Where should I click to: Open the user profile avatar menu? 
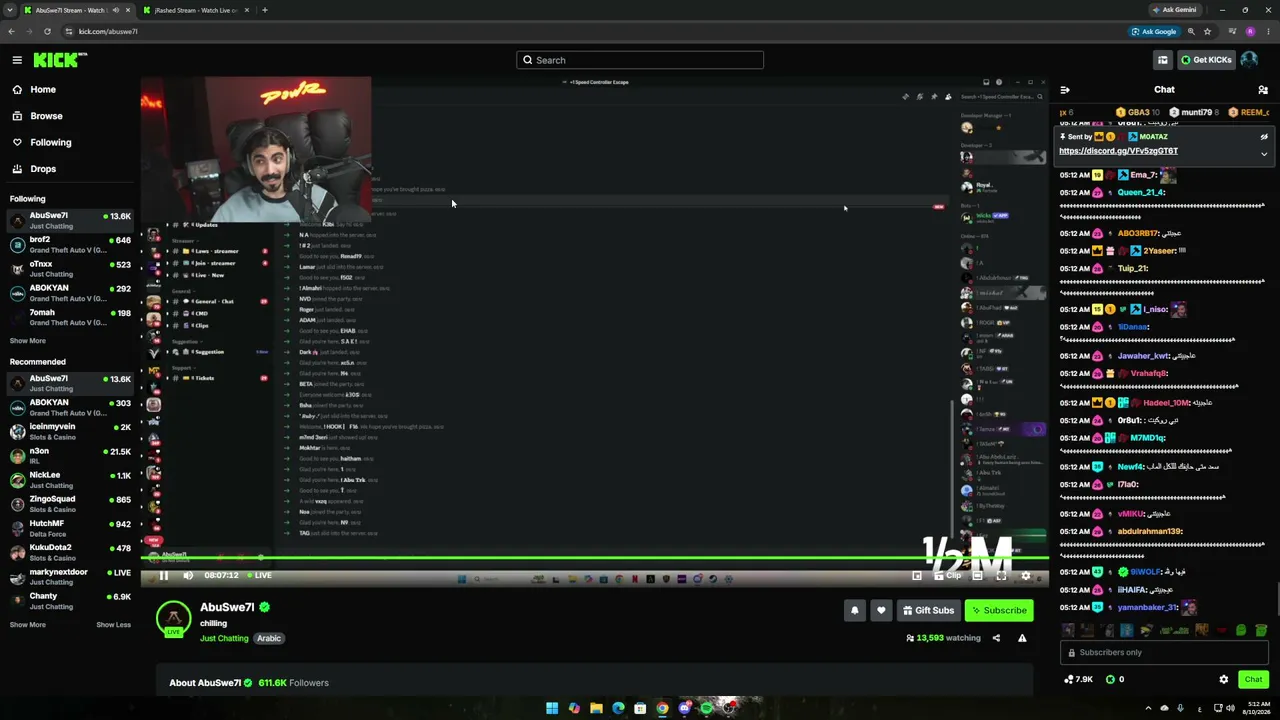pyautogui.click(x=1249, y=60)
